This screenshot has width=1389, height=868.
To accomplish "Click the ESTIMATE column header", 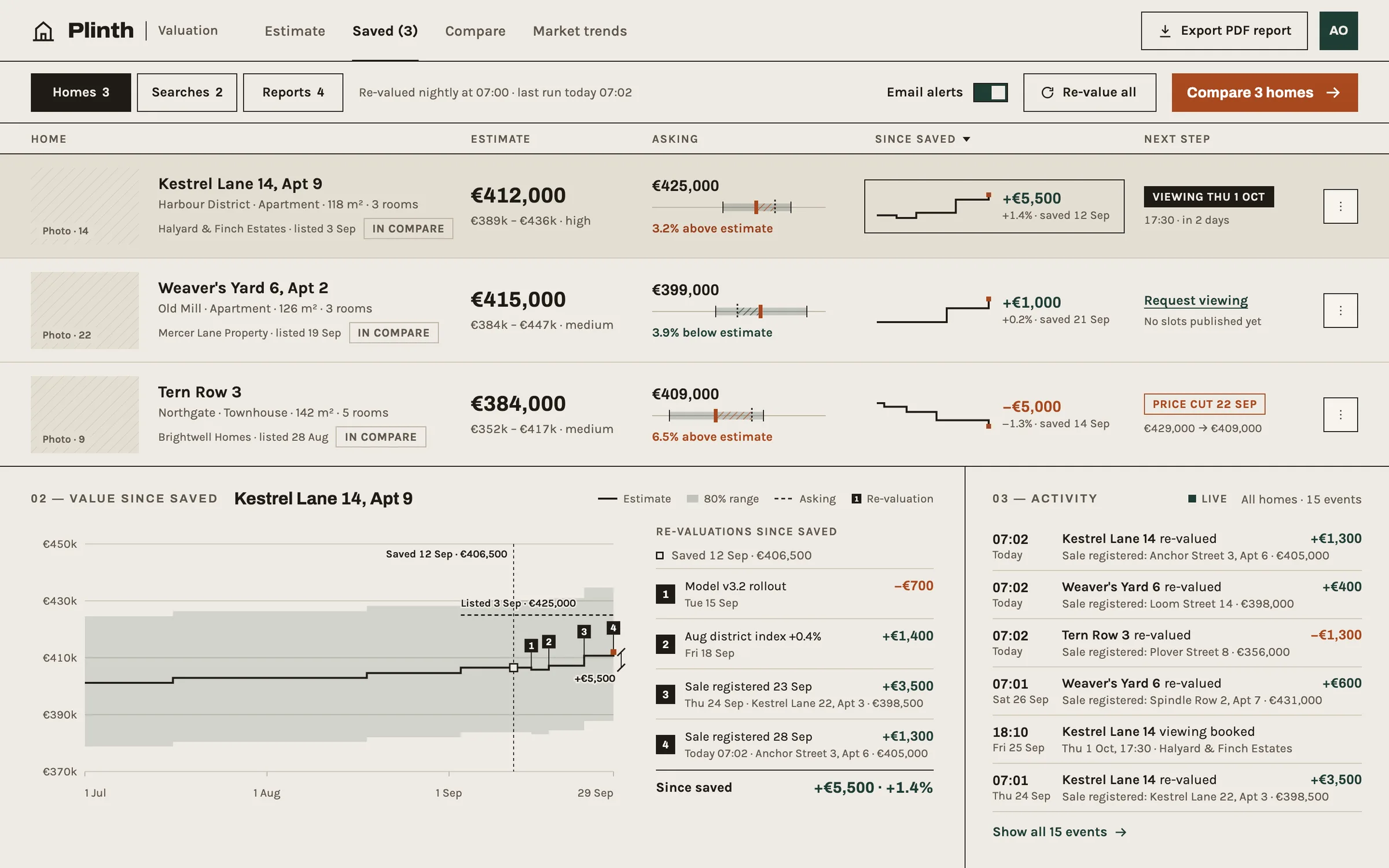I will point(500,139).
